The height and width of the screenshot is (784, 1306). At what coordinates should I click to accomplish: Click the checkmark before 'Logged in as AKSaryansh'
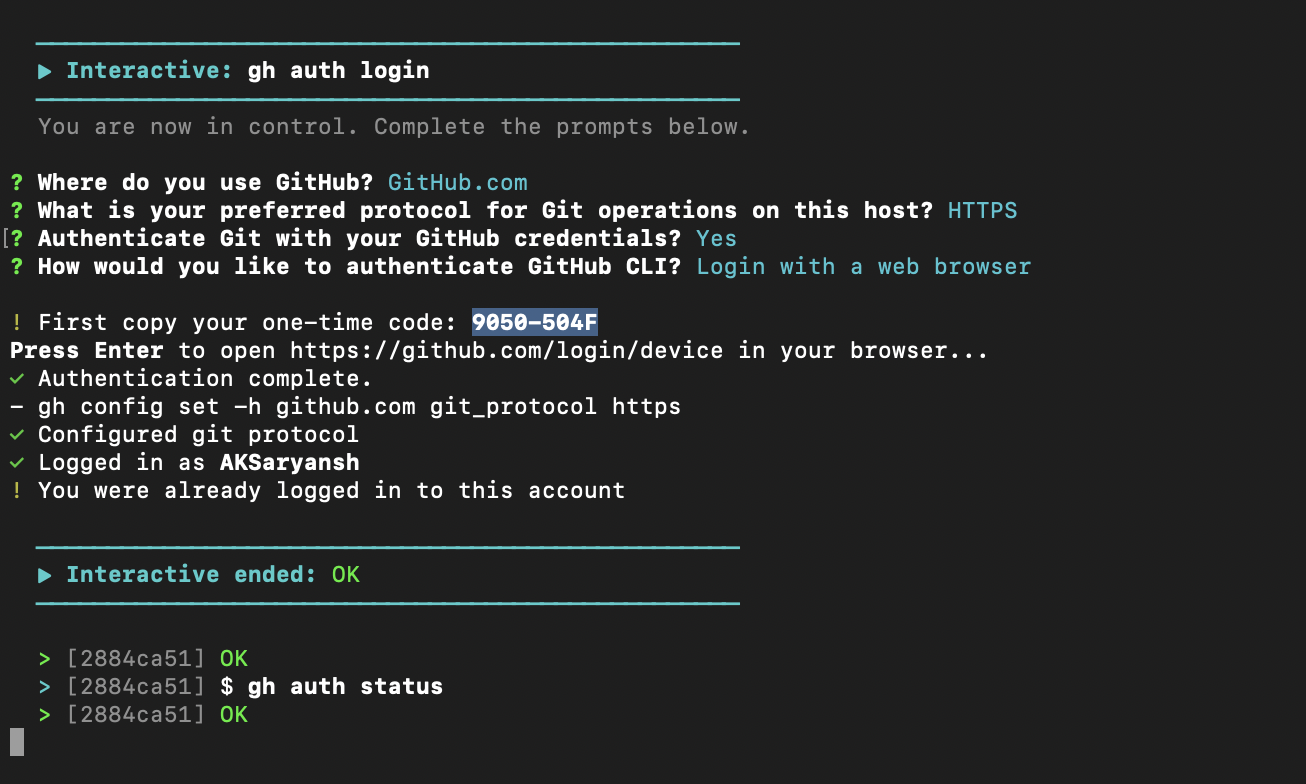pos(17,463)
